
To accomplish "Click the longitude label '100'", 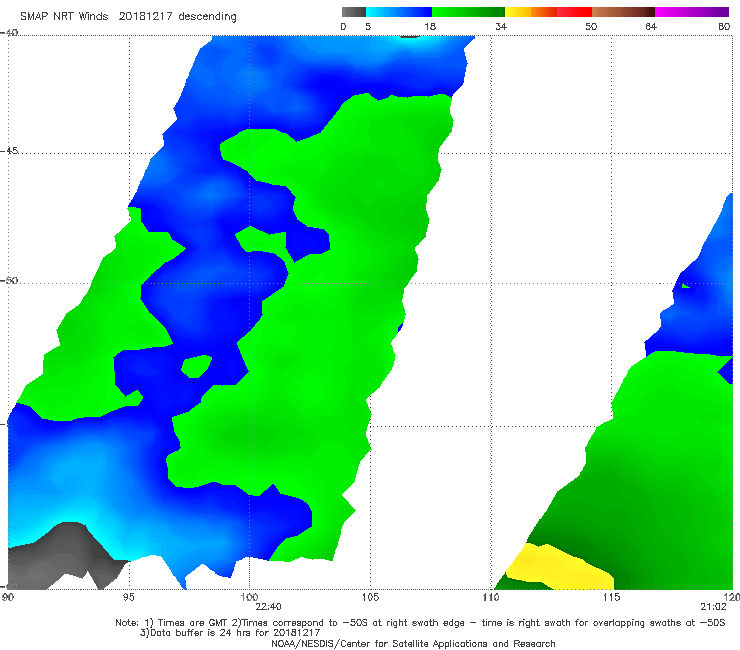I will pos(249,597).
